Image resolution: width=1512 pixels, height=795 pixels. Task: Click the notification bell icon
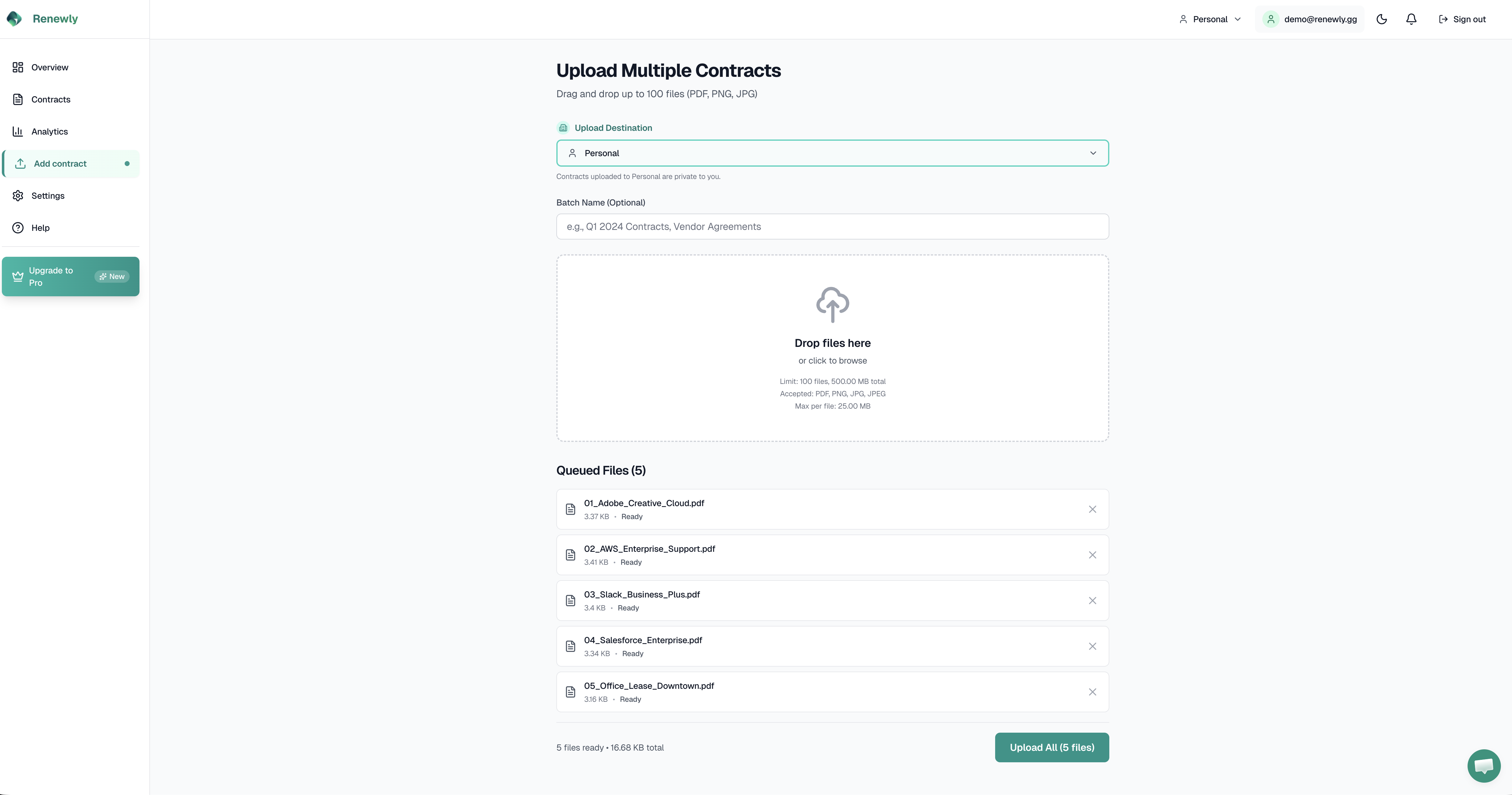pyautogui.click(x=1411, y=19)
